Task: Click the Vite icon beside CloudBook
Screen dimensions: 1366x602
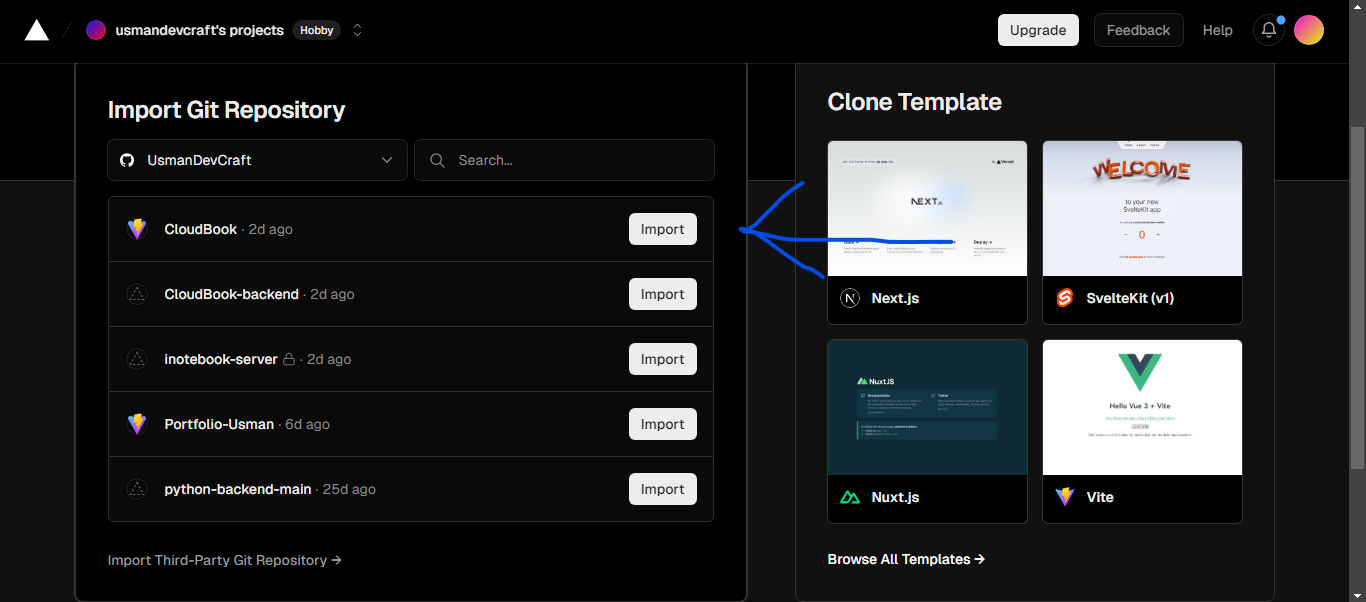Action: coord(137,229)
